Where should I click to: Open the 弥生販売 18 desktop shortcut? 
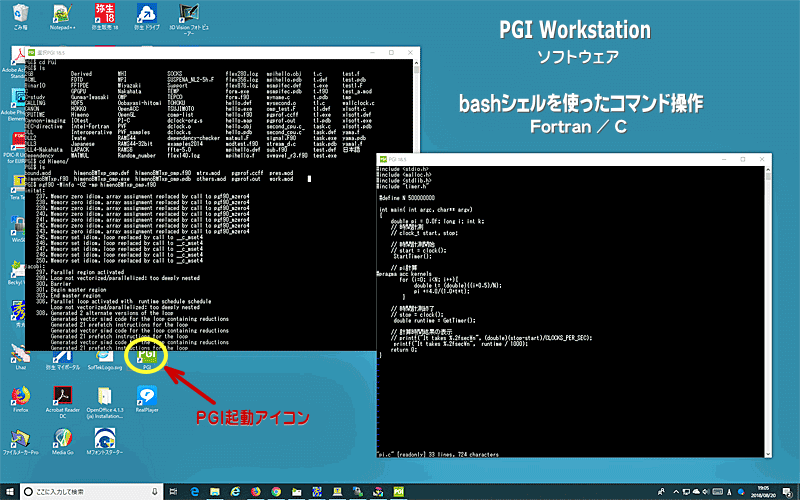pos(105,16)
